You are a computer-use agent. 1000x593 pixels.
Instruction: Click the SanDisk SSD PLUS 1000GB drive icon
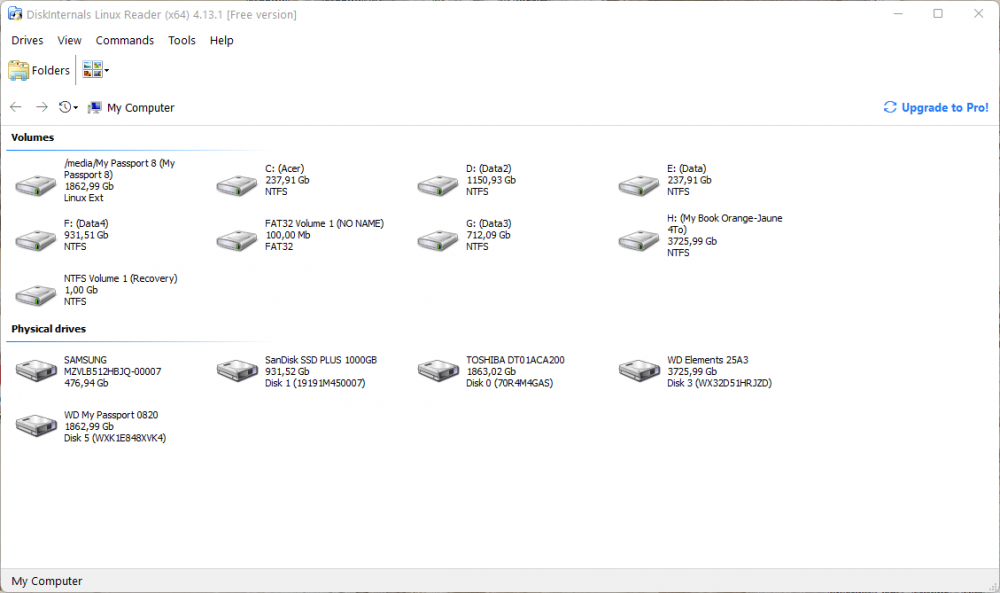coord(236,370)
